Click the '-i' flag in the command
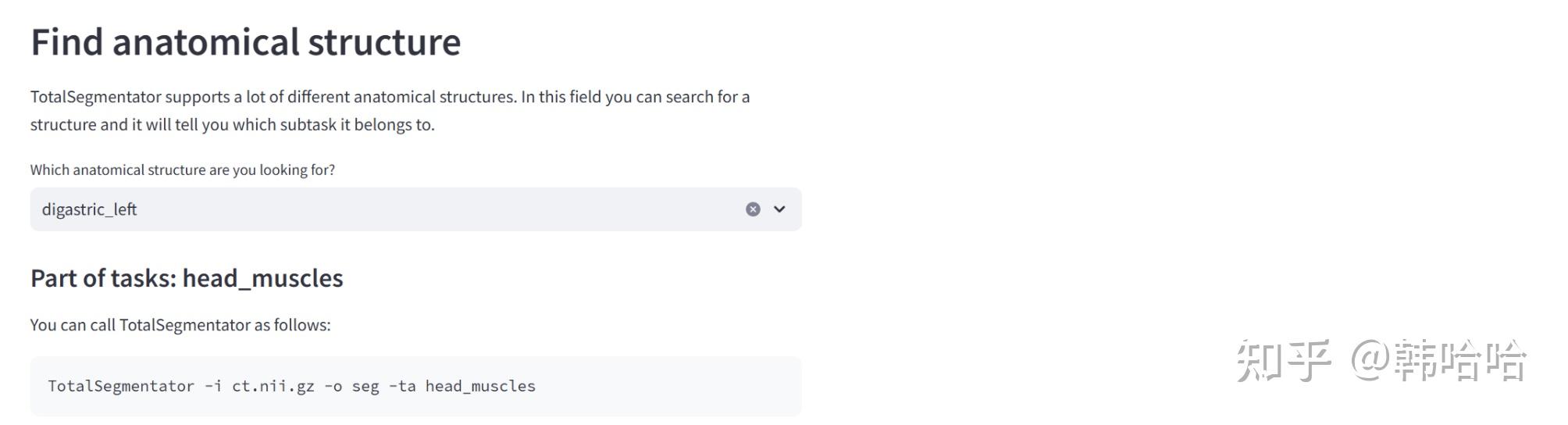1568x425 pixels. (213, 386)
